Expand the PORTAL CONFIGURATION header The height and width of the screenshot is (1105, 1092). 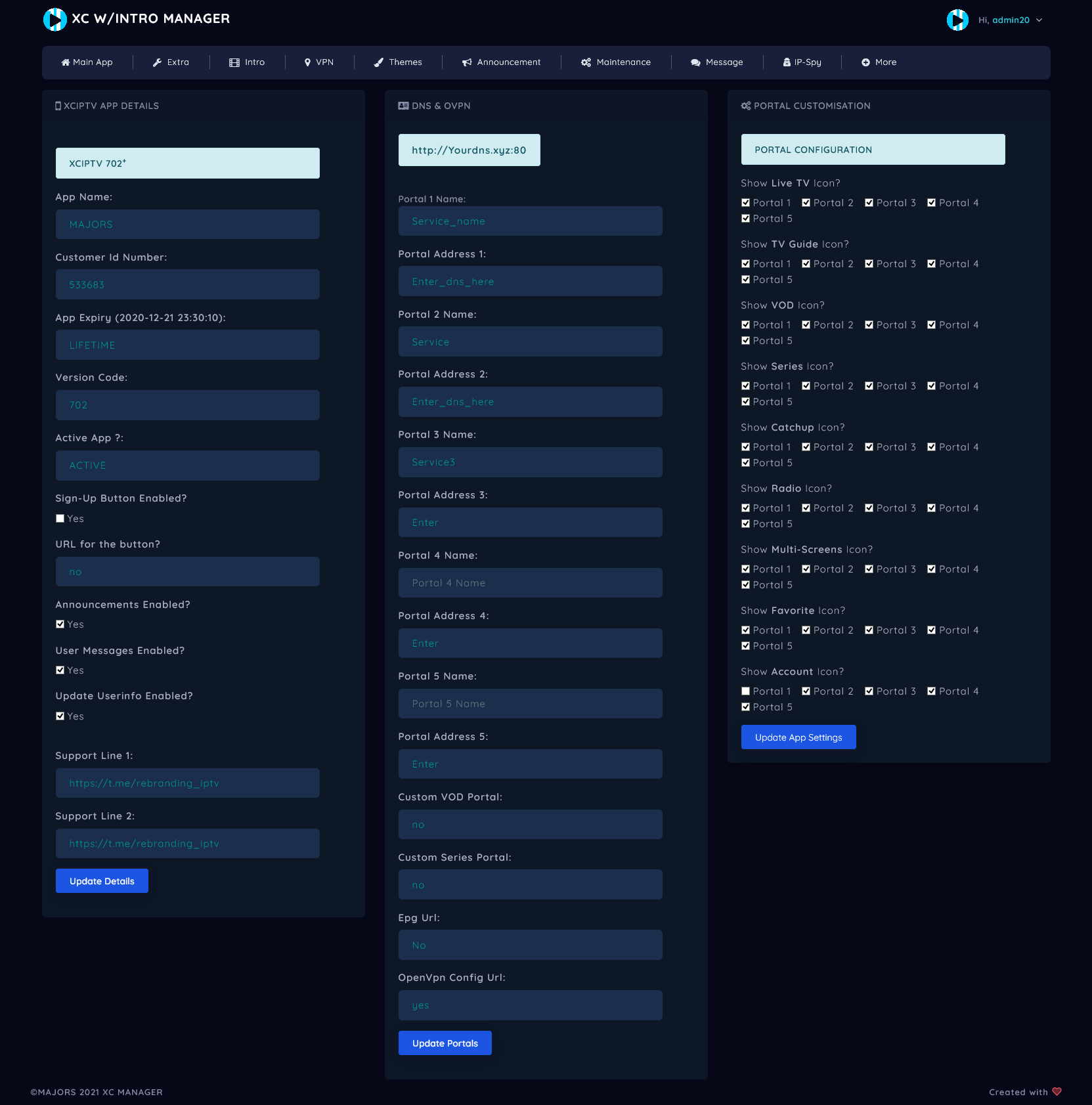click(873, 150)
